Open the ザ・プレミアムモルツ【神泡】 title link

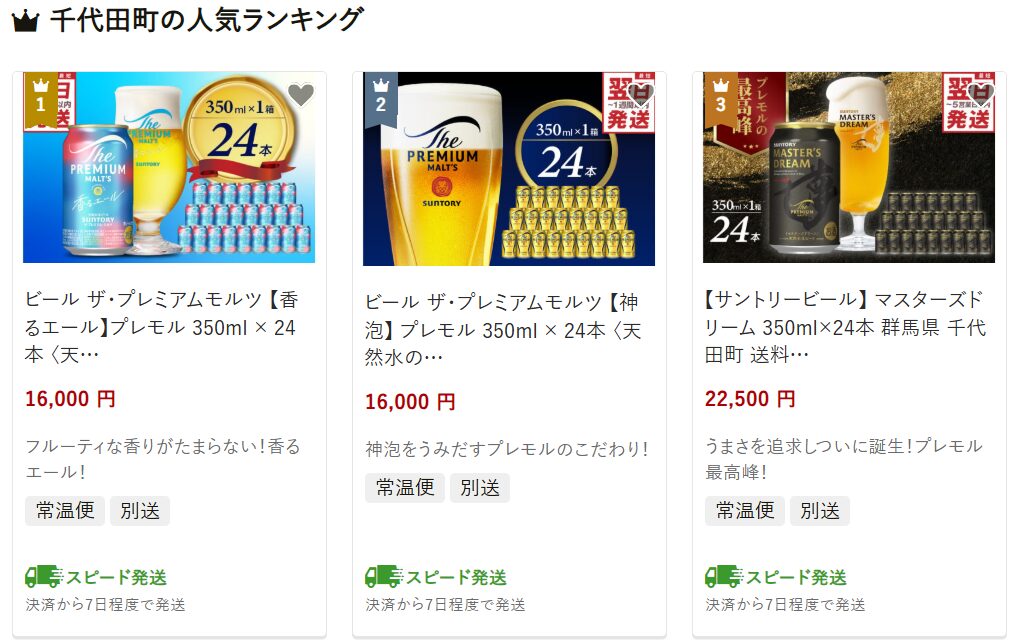502,330
